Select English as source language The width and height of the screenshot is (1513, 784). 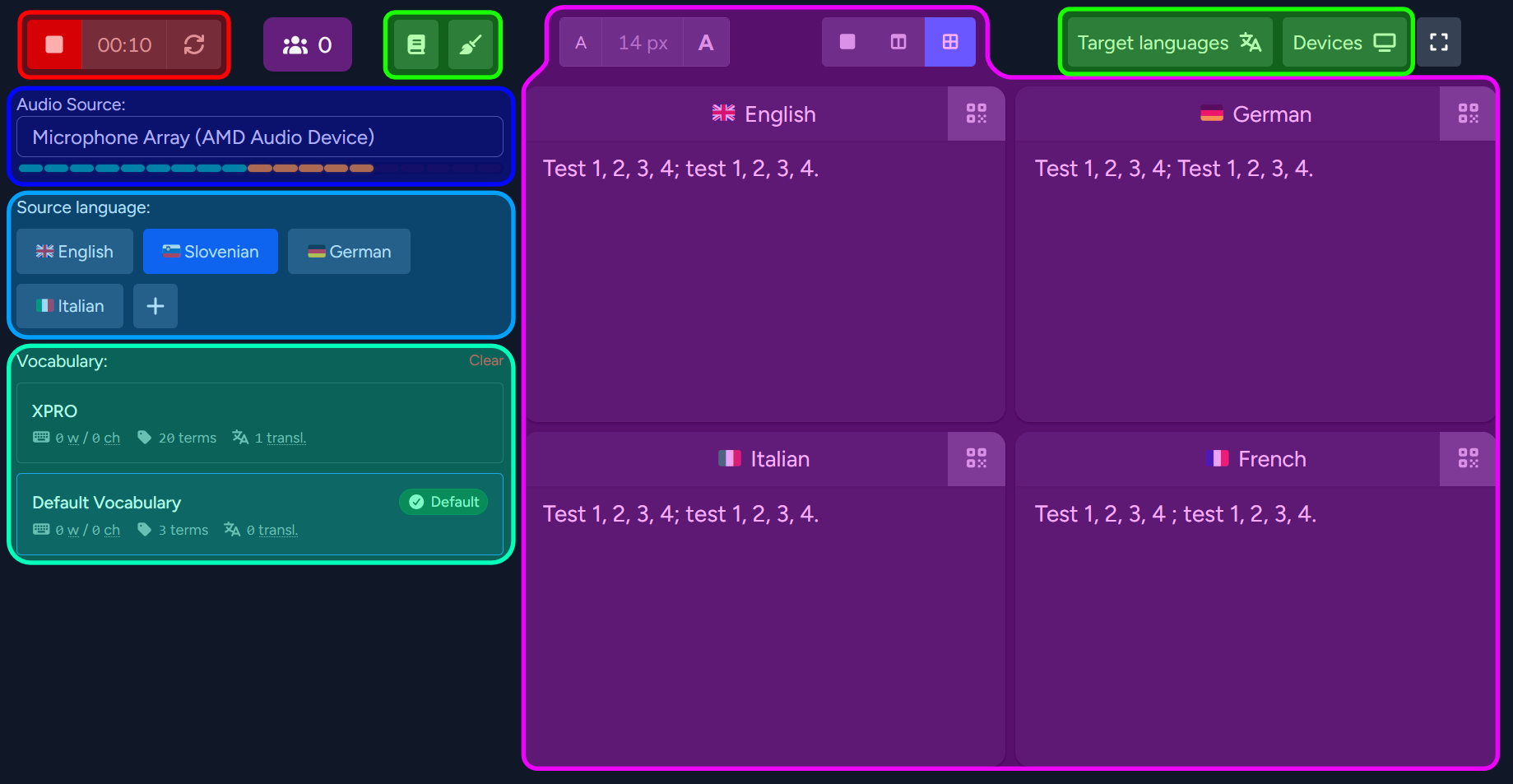click(x=75, y=252)
